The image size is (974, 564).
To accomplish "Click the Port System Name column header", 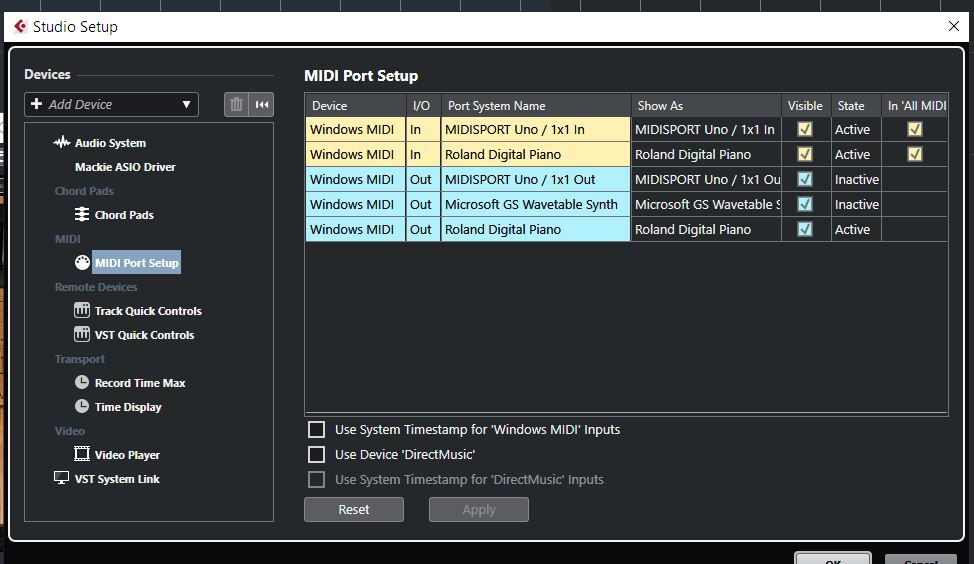I will pyautogui.click(x=536, y=106).
